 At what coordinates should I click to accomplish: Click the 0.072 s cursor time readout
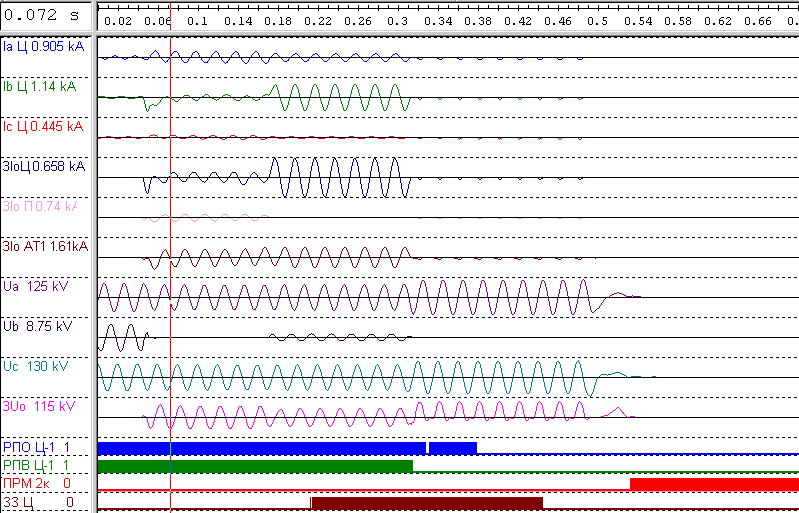41,15
